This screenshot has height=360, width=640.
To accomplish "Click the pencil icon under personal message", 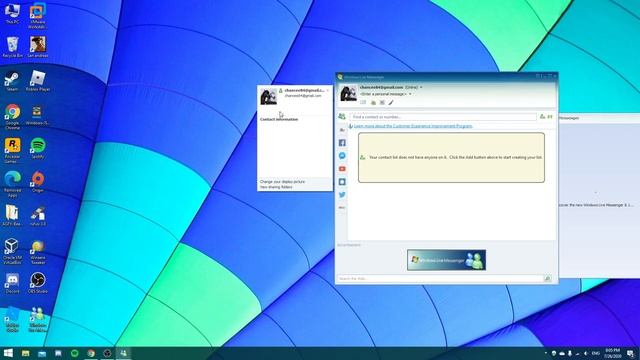I will [x=391, y=102].
